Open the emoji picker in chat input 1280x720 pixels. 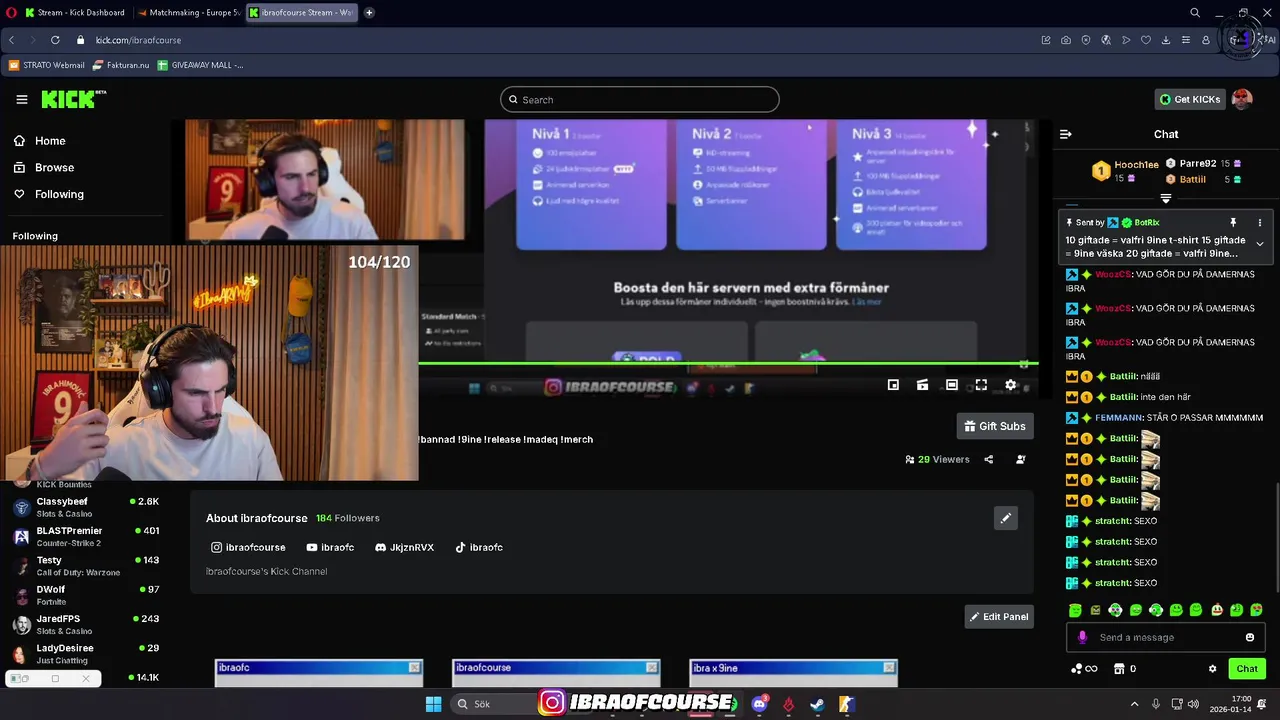click(1250, 637)
